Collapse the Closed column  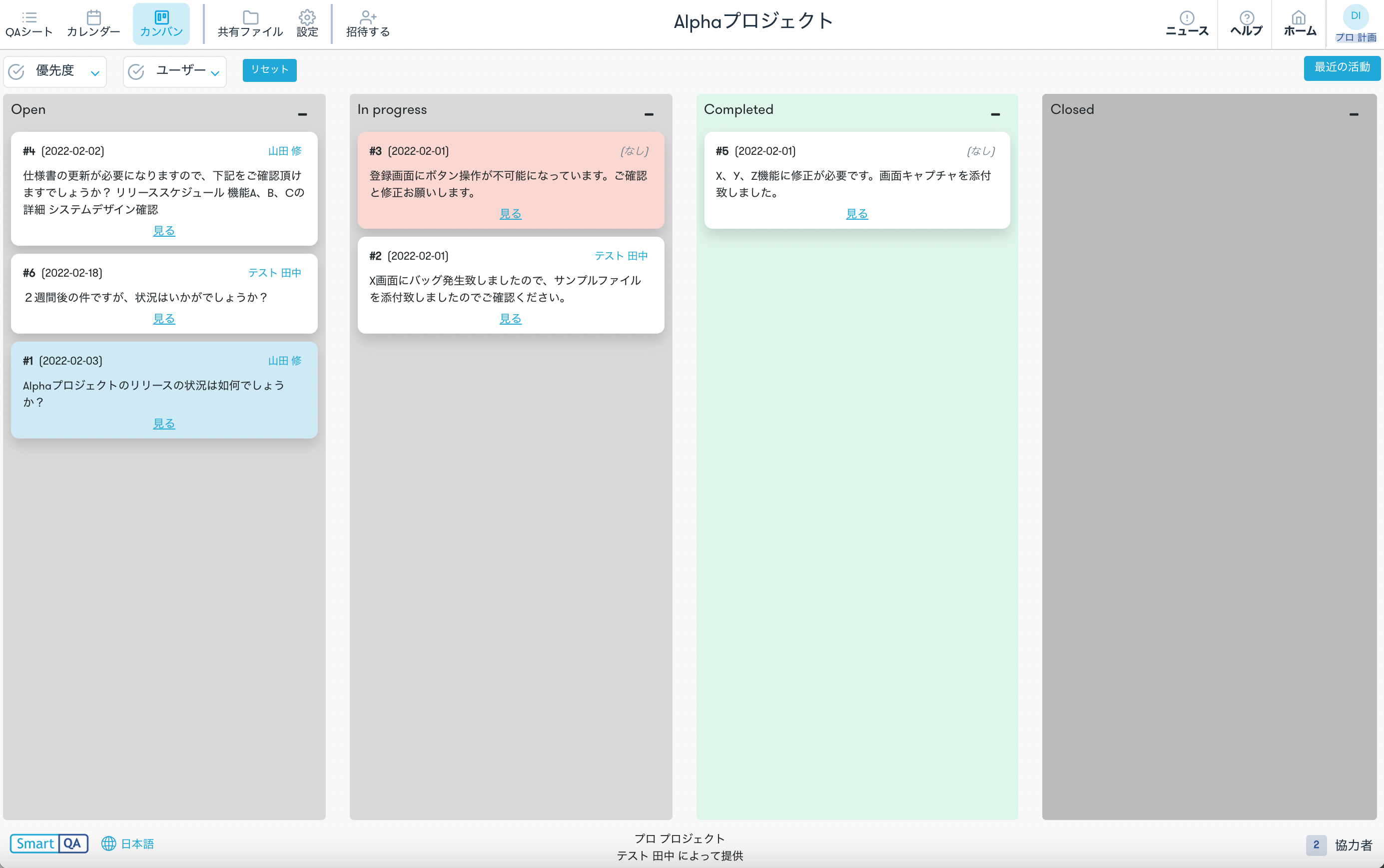[1354, 115]
